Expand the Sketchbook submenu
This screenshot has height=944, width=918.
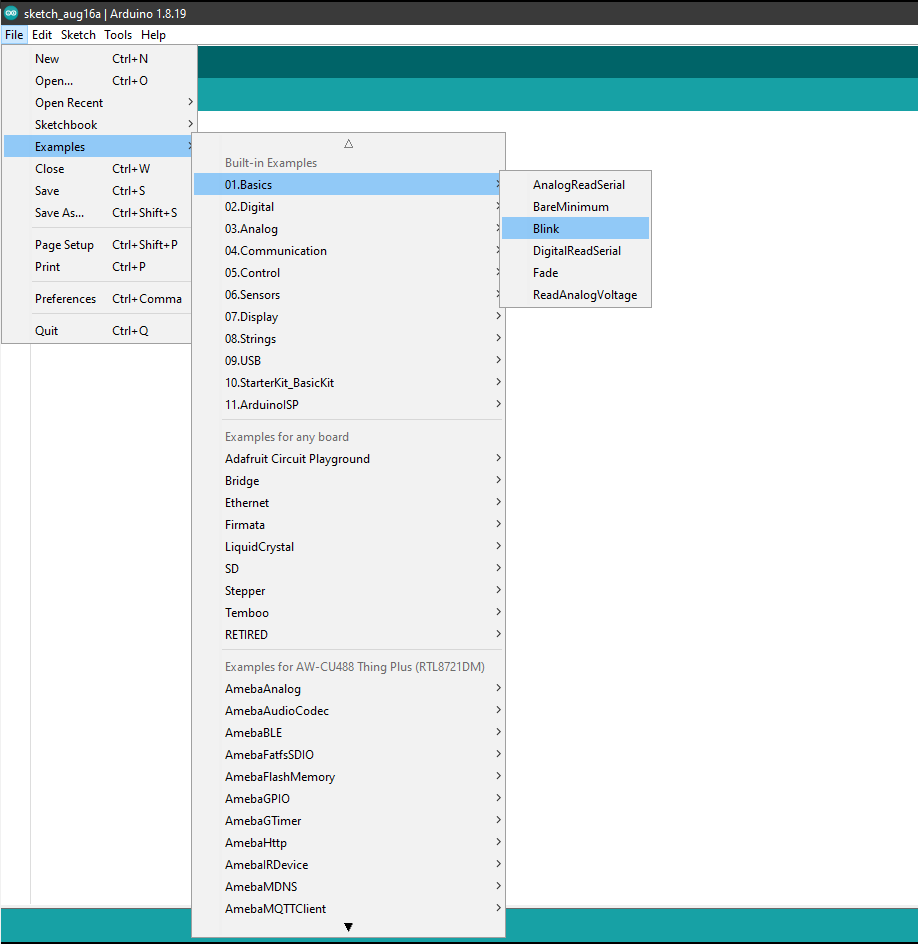99,125
